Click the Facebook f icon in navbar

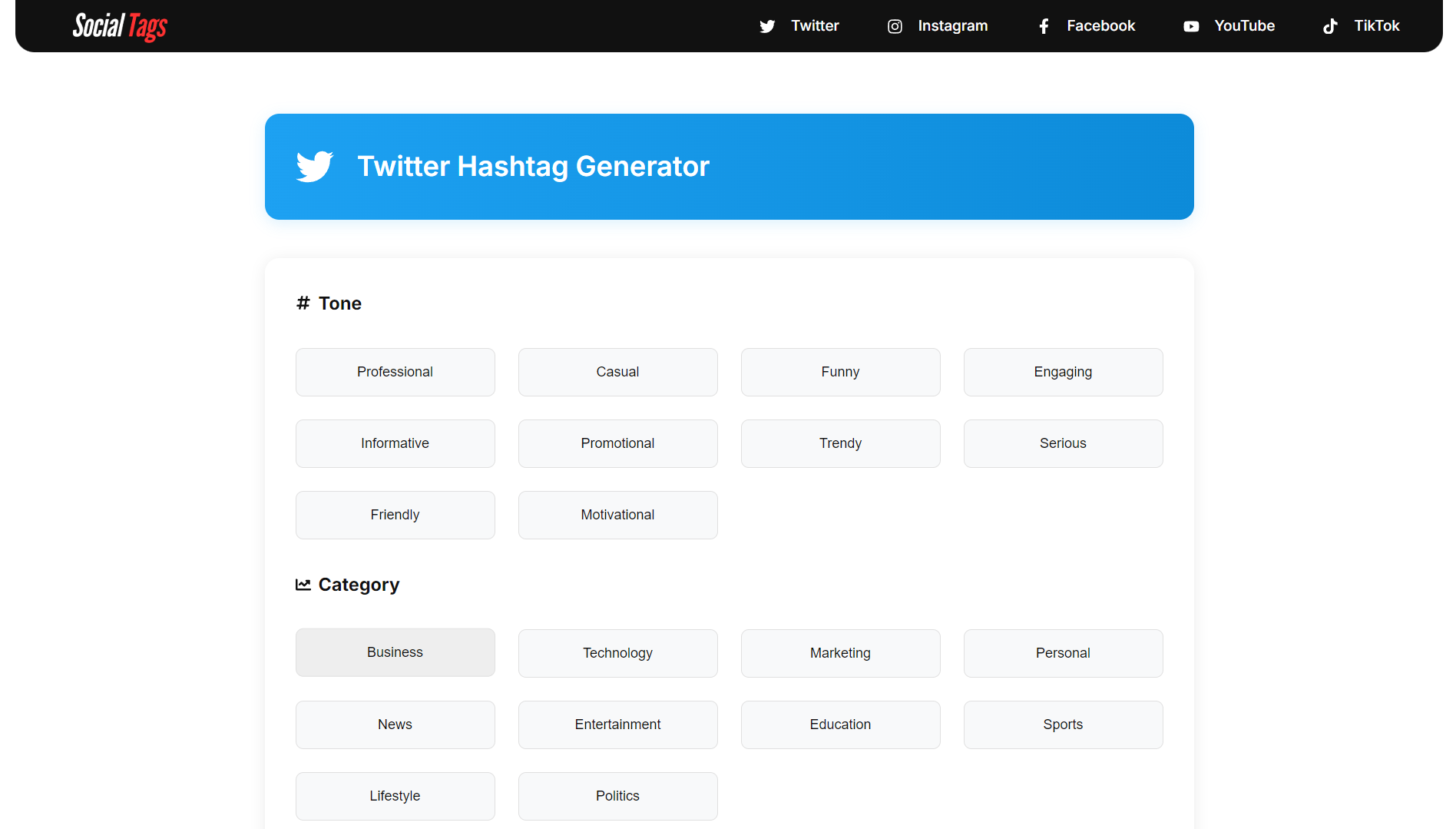1044,26
